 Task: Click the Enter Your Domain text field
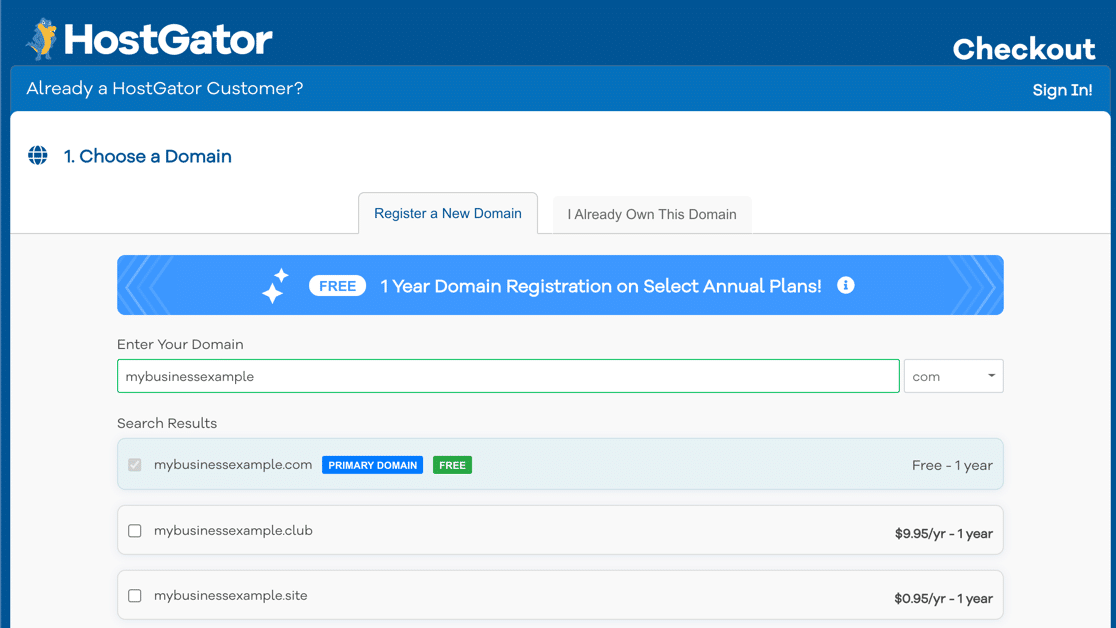(508, 376)
